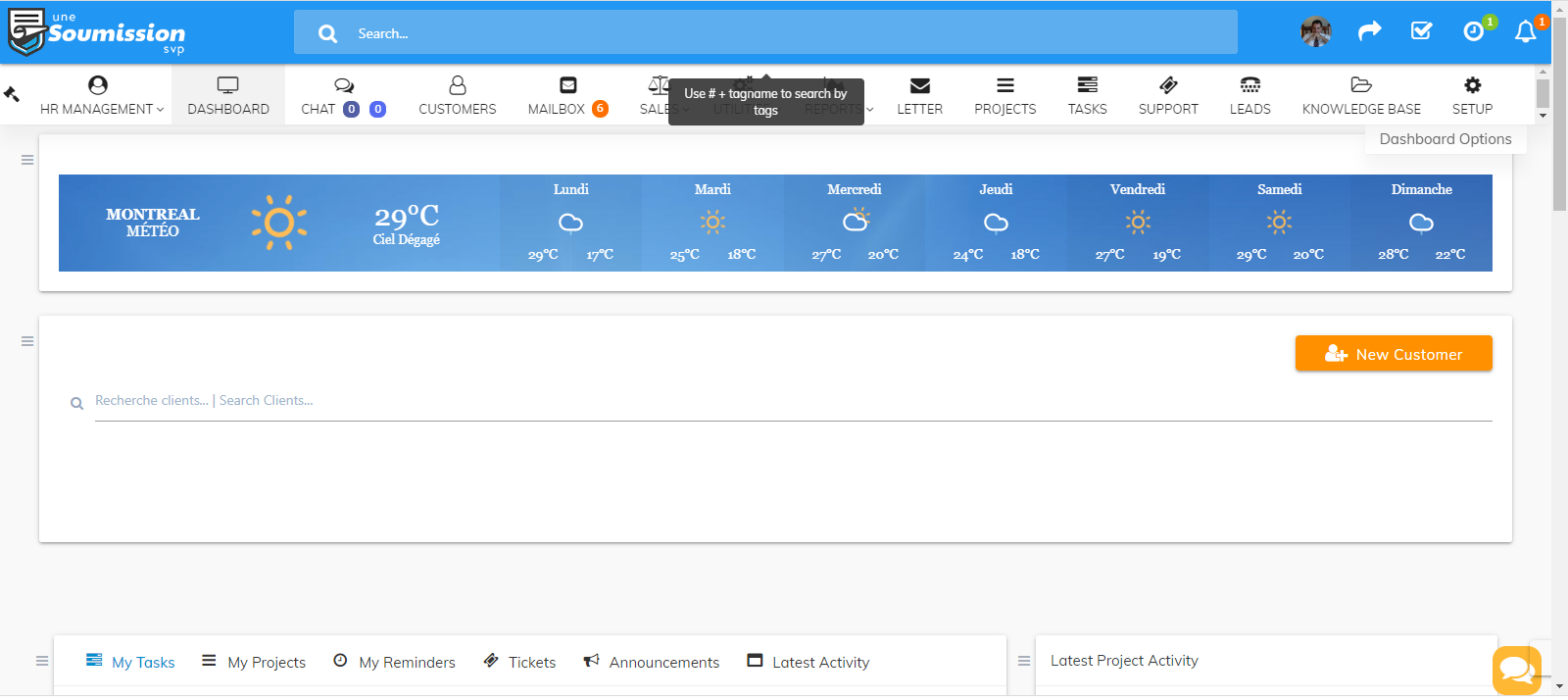Open the timer clock icon in header
The height and width of the screenshot is (700, 1568).
pos(1473,32)
